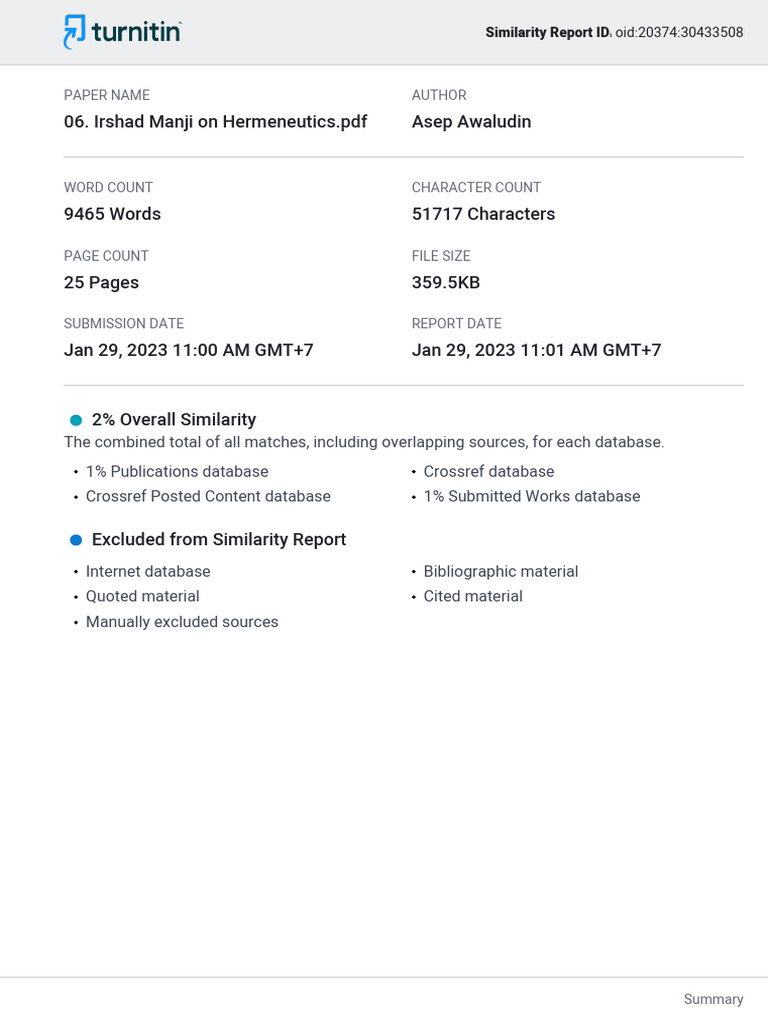Screen dimensions: 768x1024
Task: Click the submission date value
Action: click(189, 350)
